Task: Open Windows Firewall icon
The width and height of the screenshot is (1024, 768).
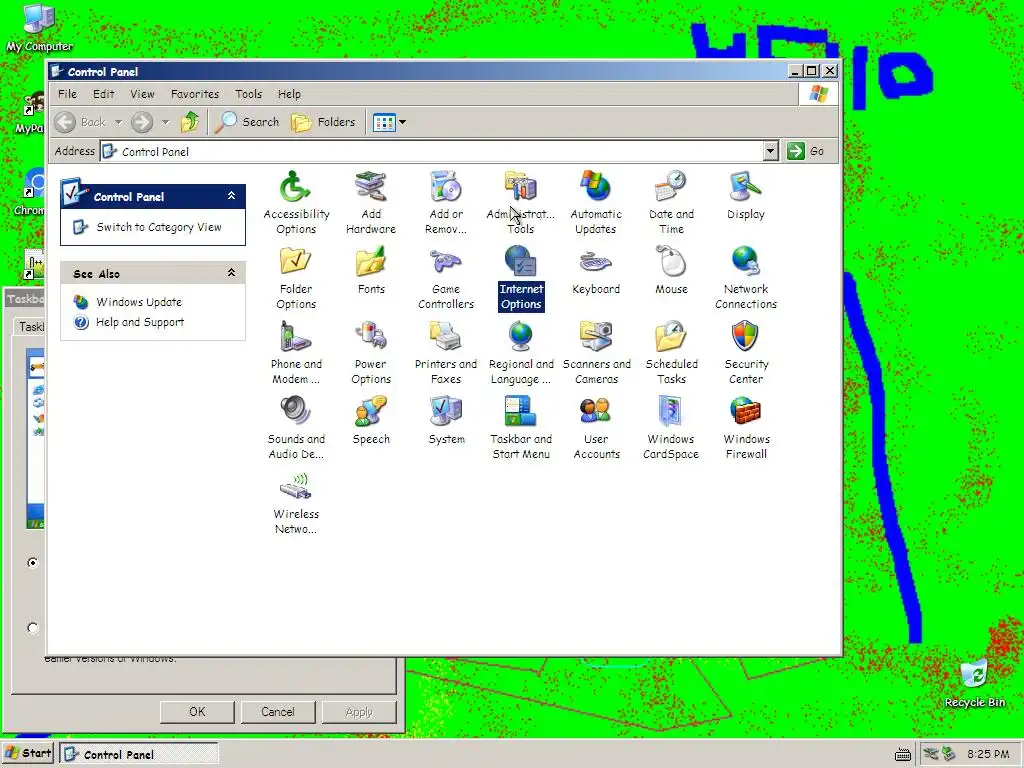Action: click(x=746, y=428)
